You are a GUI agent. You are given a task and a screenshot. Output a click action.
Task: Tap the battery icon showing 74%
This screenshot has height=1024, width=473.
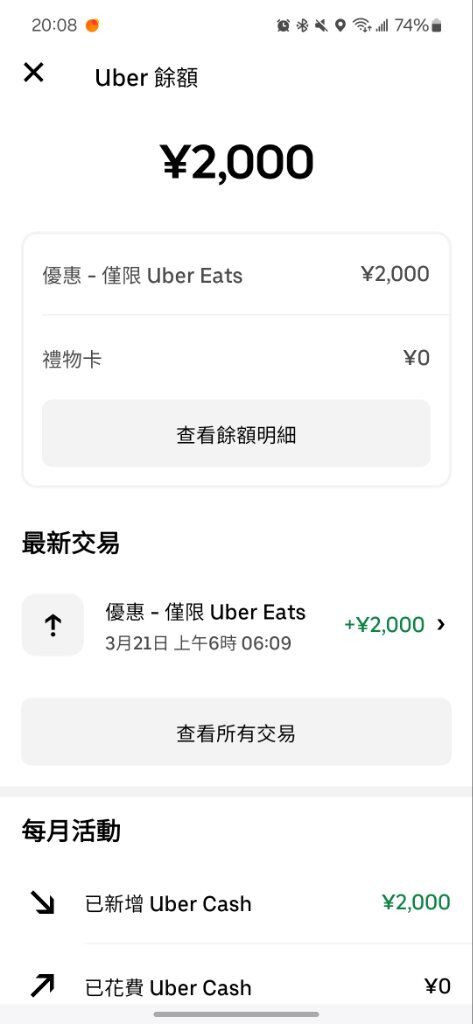click(436, 25)
